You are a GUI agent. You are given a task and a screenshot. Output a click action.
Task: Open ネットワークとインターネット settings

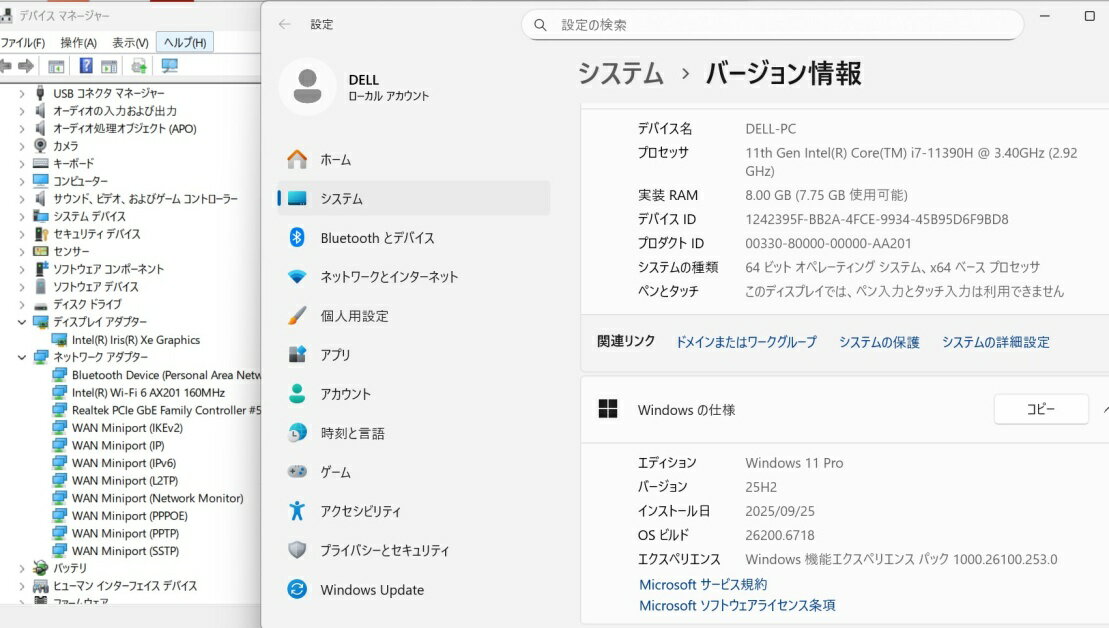(x=389, y=277)
